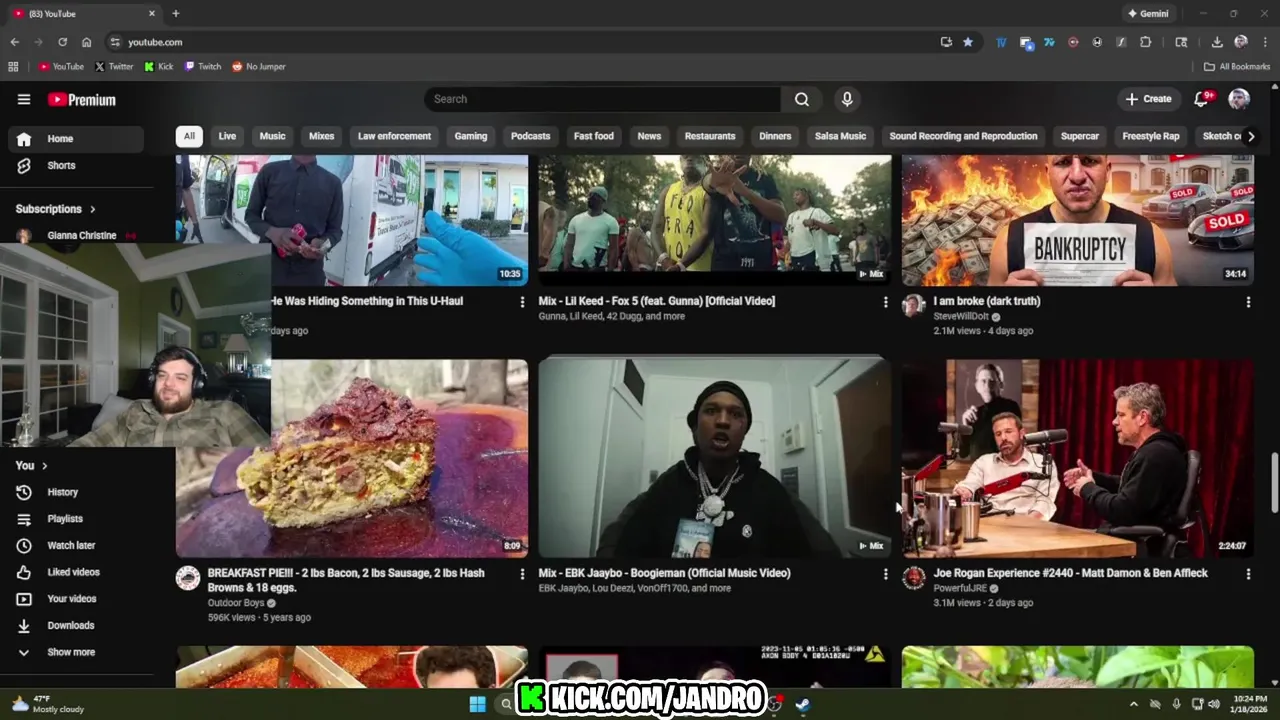Select the Freestyle Rap filter chip
The image size is (1280, 720).
tap(1151, 136)
